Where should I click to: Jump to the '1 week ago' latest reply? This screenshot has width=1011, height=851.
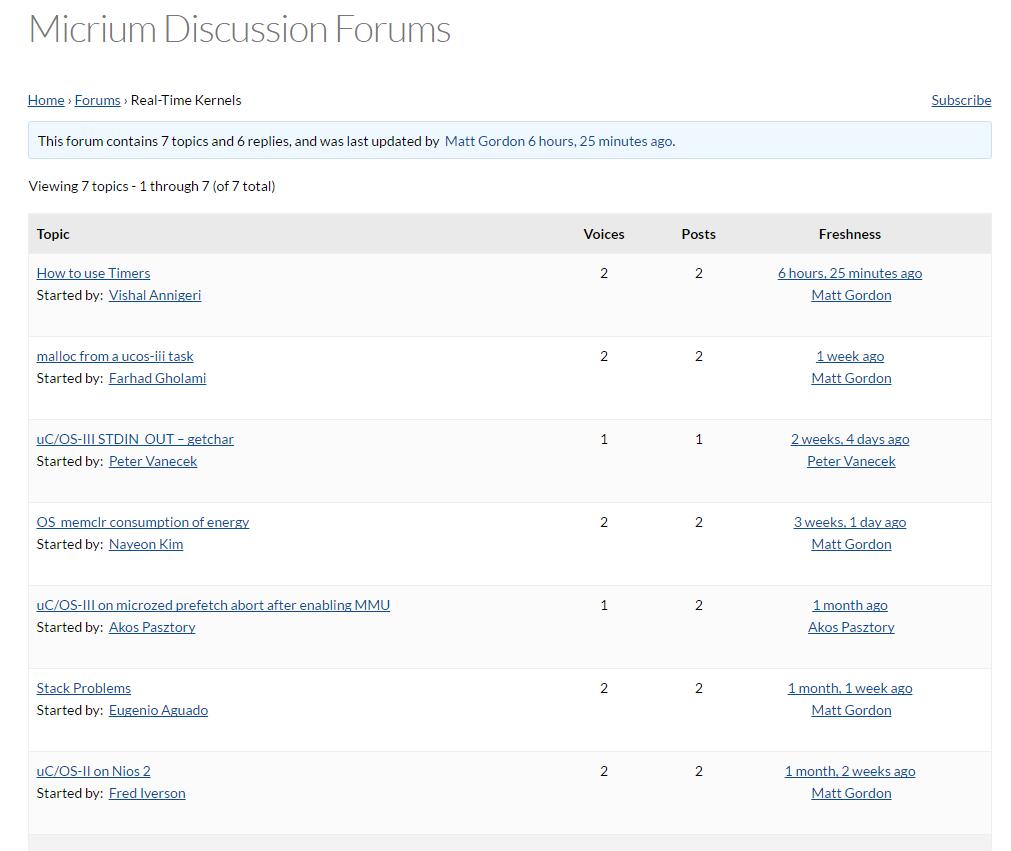point(850,356)
